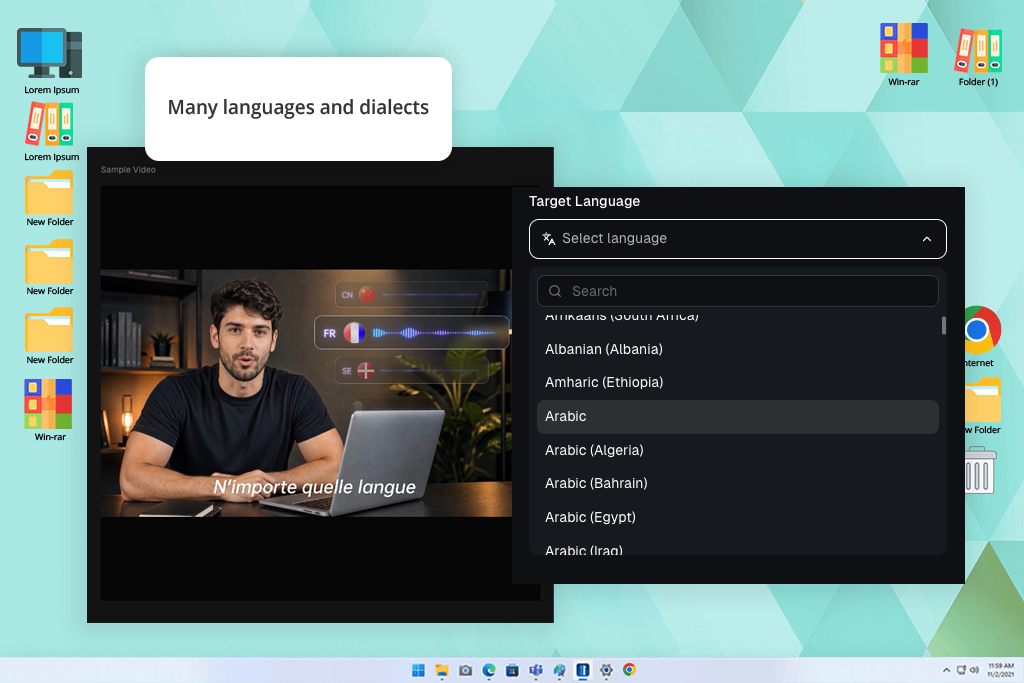Open Settings gear from the taskbar
The height and width of the screenshot is (683, 1024).
coord(606,670)
